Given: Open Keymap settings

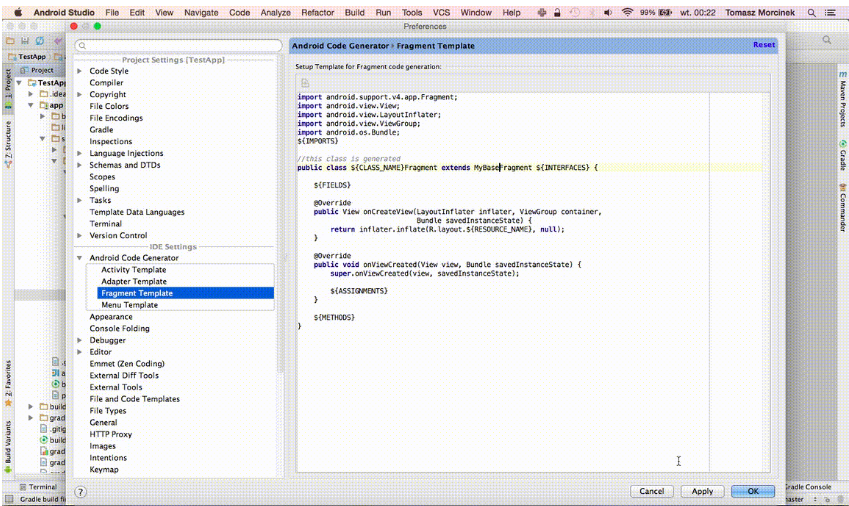Looking at the screenshot, I should pyautogui.click(x=103, y=470).
